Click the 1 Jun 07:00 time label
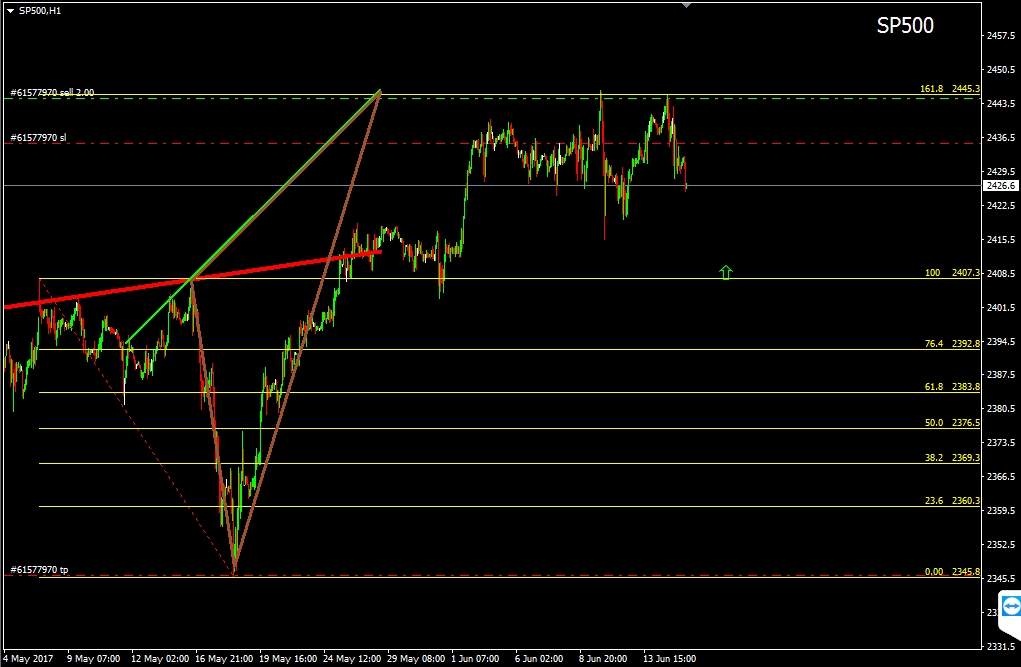1021x667 pixels. tap(475, 659)
